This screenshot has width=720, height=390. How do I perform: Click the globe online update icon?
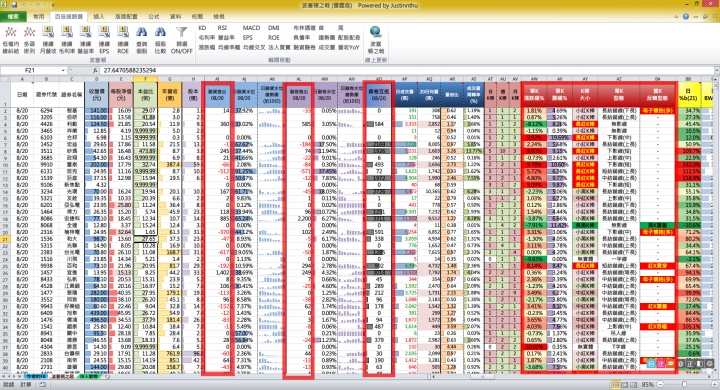click(x=375, y=32)
